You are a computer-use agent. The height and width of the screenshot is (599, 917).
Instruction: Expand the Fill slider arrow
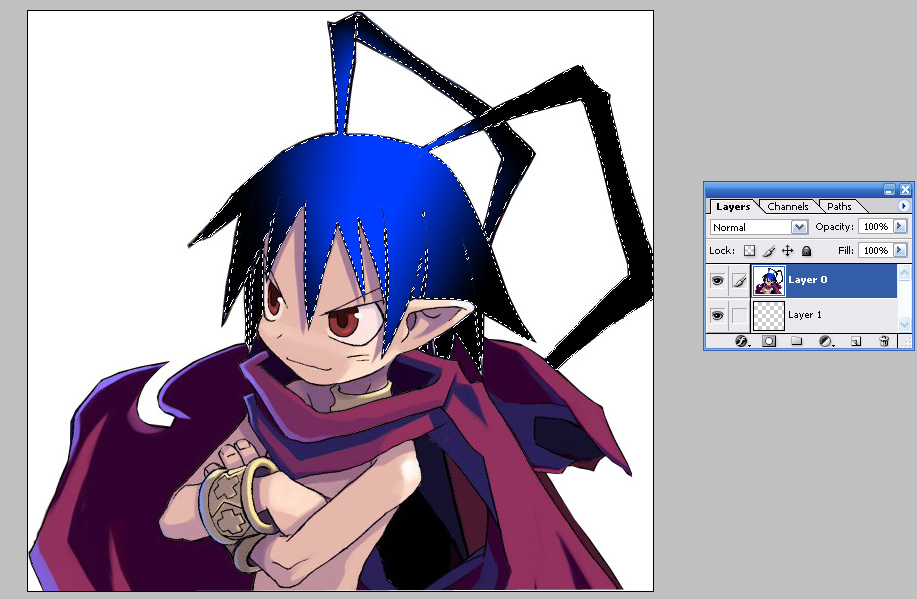900,250
